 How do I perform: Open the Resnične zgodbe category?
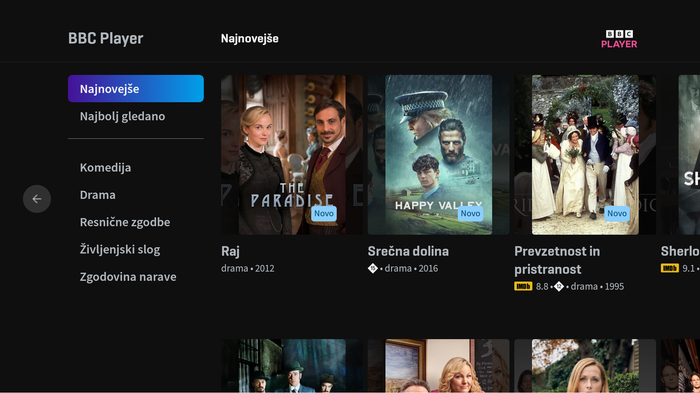[x=125, y=222]
